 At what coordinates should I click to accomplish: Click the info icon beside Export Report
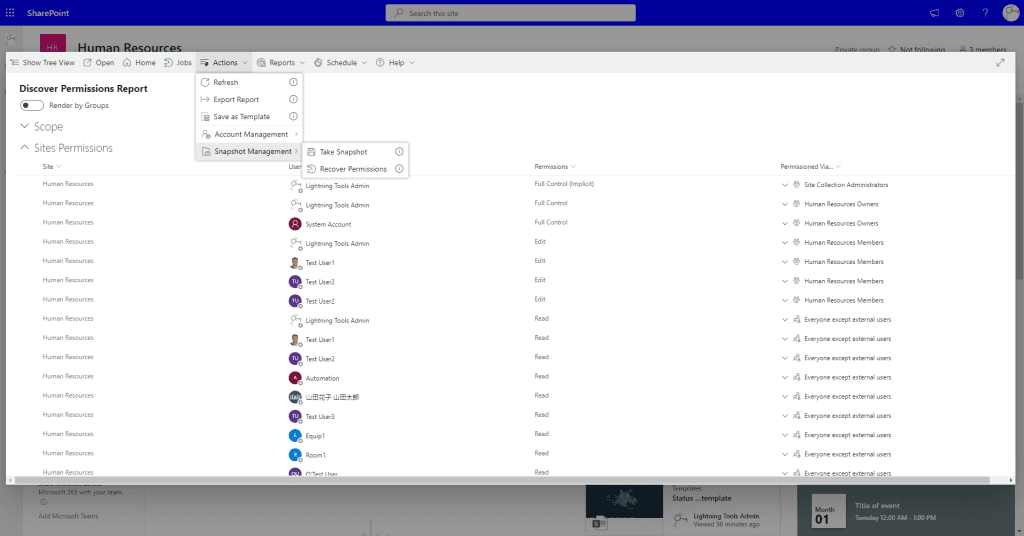tap(293, 100)
